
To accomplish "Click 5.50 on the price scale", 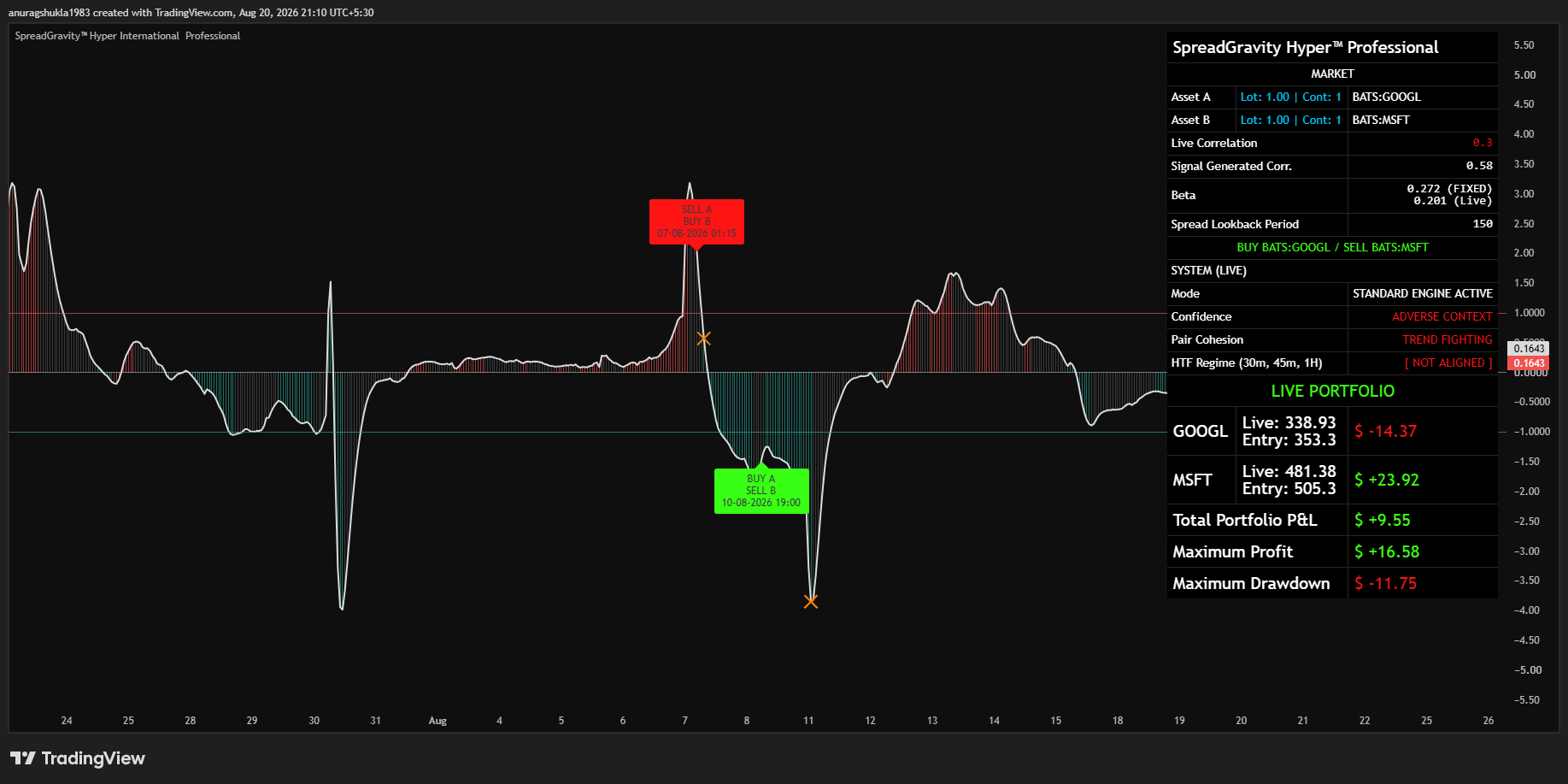I will click(1524, 45).
